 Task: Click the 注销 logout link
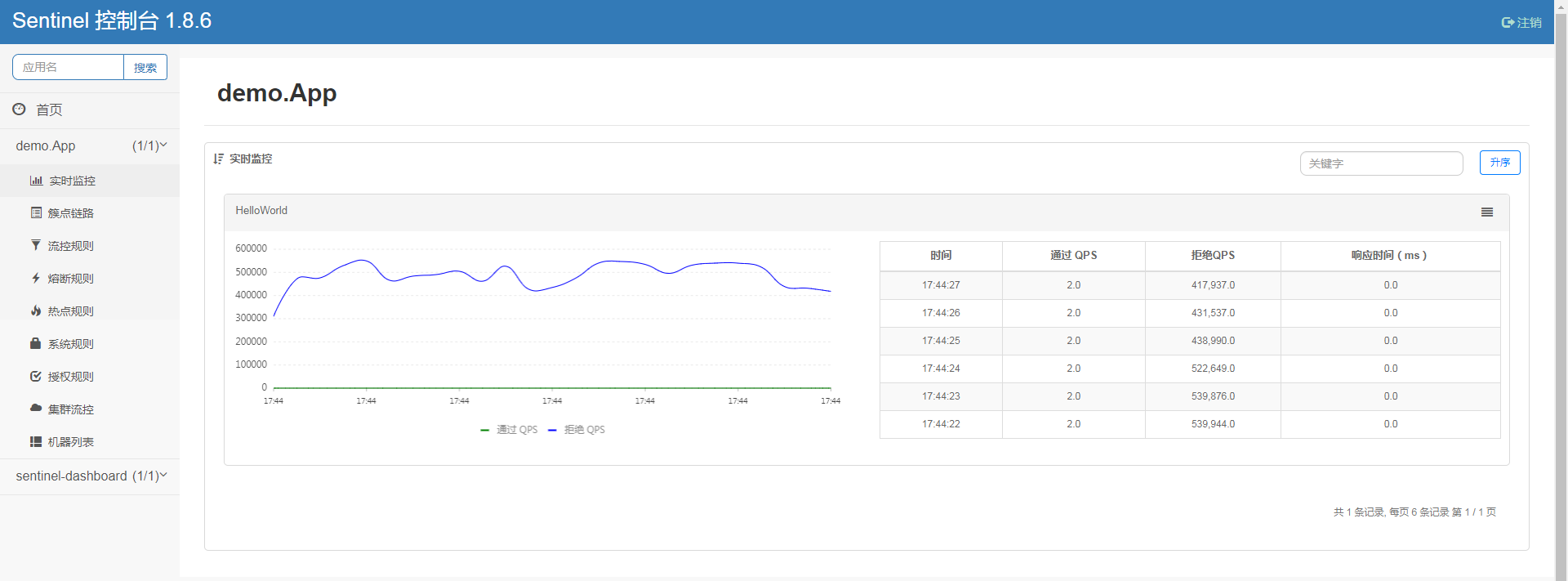click(x=1521, y=23)
